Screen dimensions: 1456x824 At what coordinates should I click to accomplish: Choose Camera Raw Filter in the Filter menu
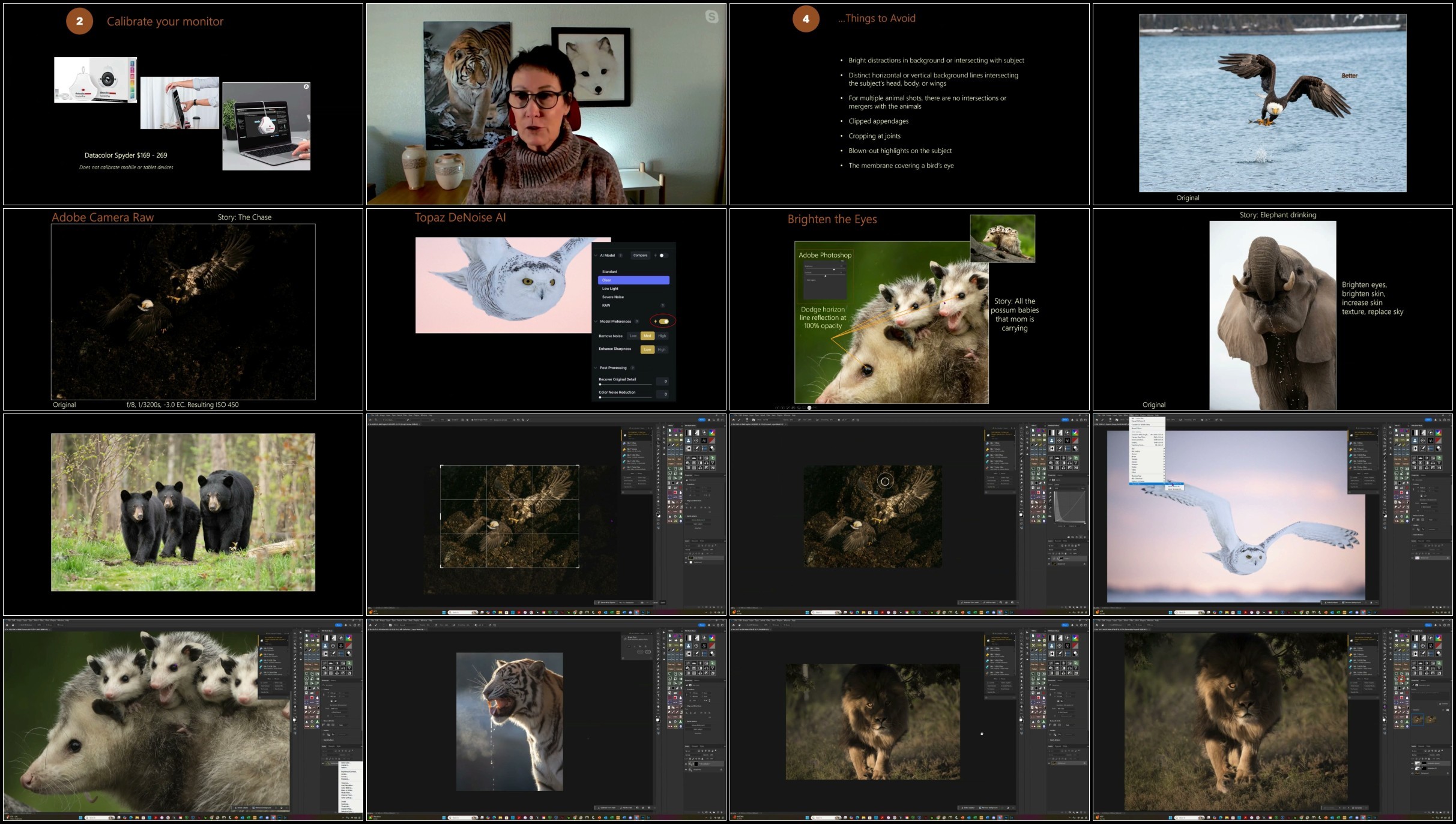point(1147,437)
